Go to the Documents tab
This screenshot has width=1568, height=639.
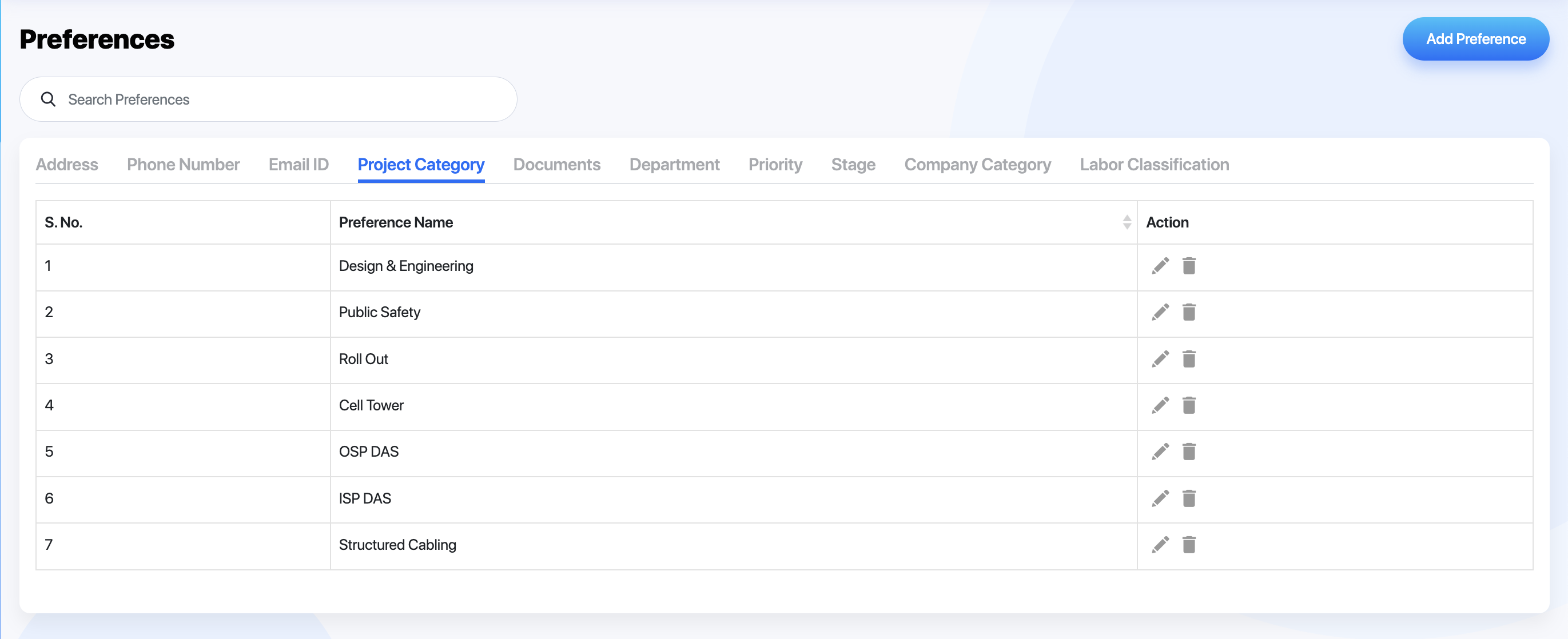click(557, 164)
